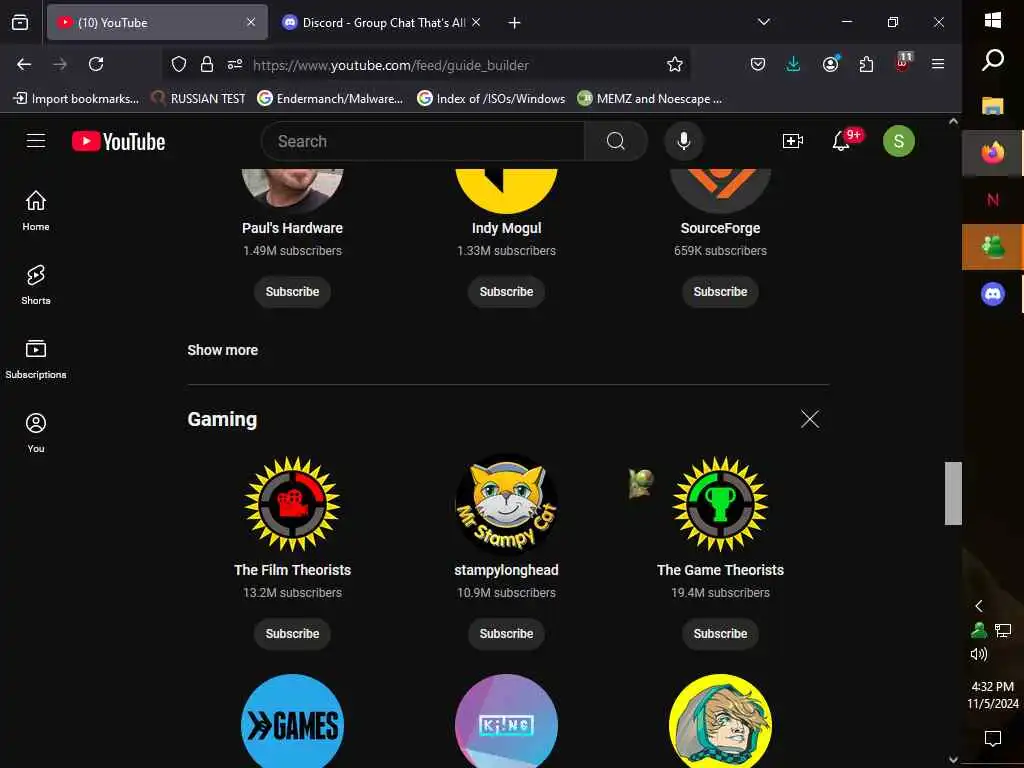Subscribe to The Film Theorists
The width and height of the screenshot is (1024, 768).
coord(292,633)
